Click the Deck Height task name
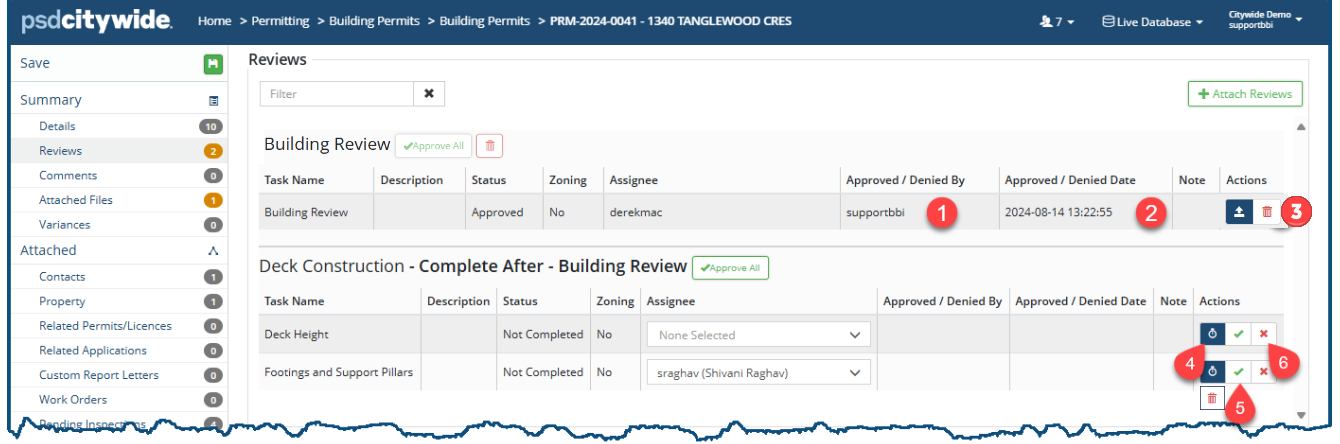The image size is (1340, 444). 296,334
